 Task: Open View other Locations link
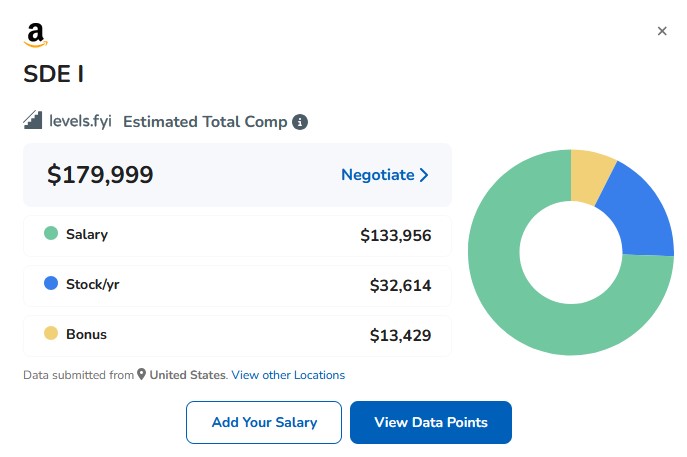[x=288, y=375]
